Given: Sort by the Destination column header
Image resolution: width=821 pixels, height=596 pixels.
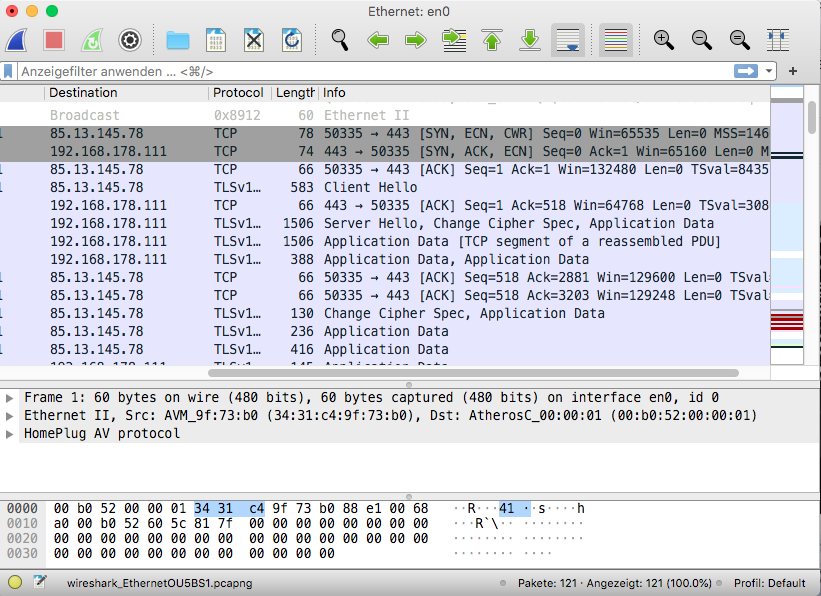Looking at the screenshot, I should tap(83, 93).
